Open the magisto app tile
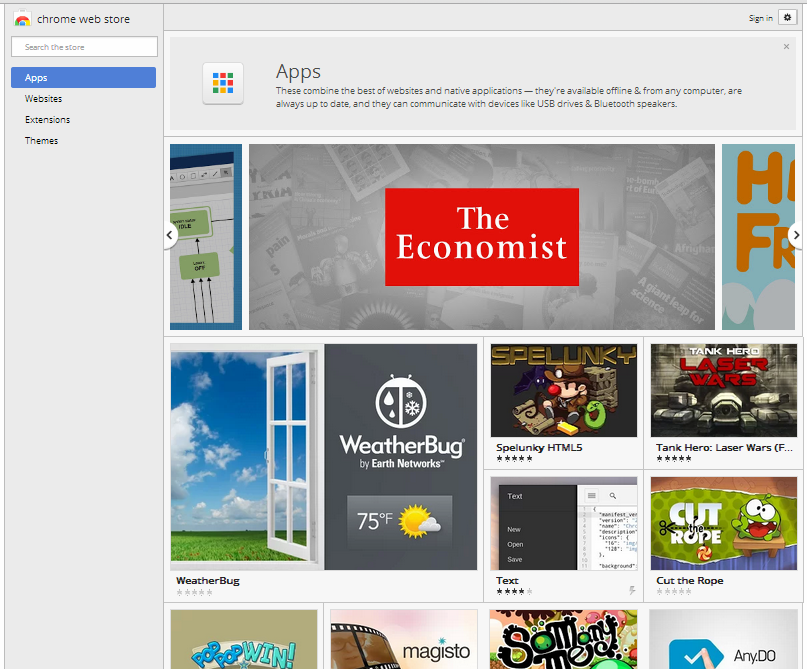This screenshot has width=807, height=669. [404, 639]
